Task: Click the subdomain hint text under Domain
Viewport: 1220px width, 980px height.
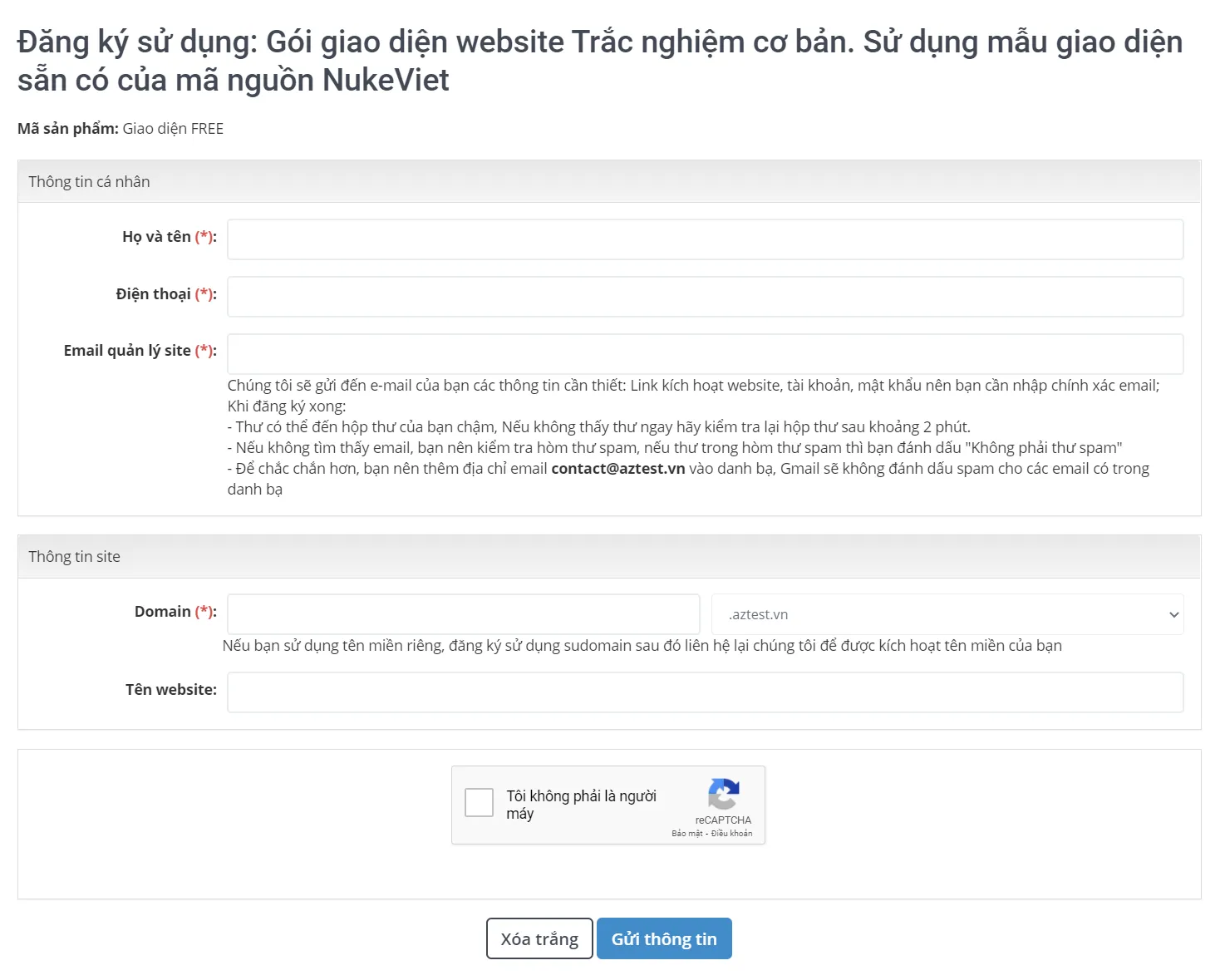Action: point(644,645)
